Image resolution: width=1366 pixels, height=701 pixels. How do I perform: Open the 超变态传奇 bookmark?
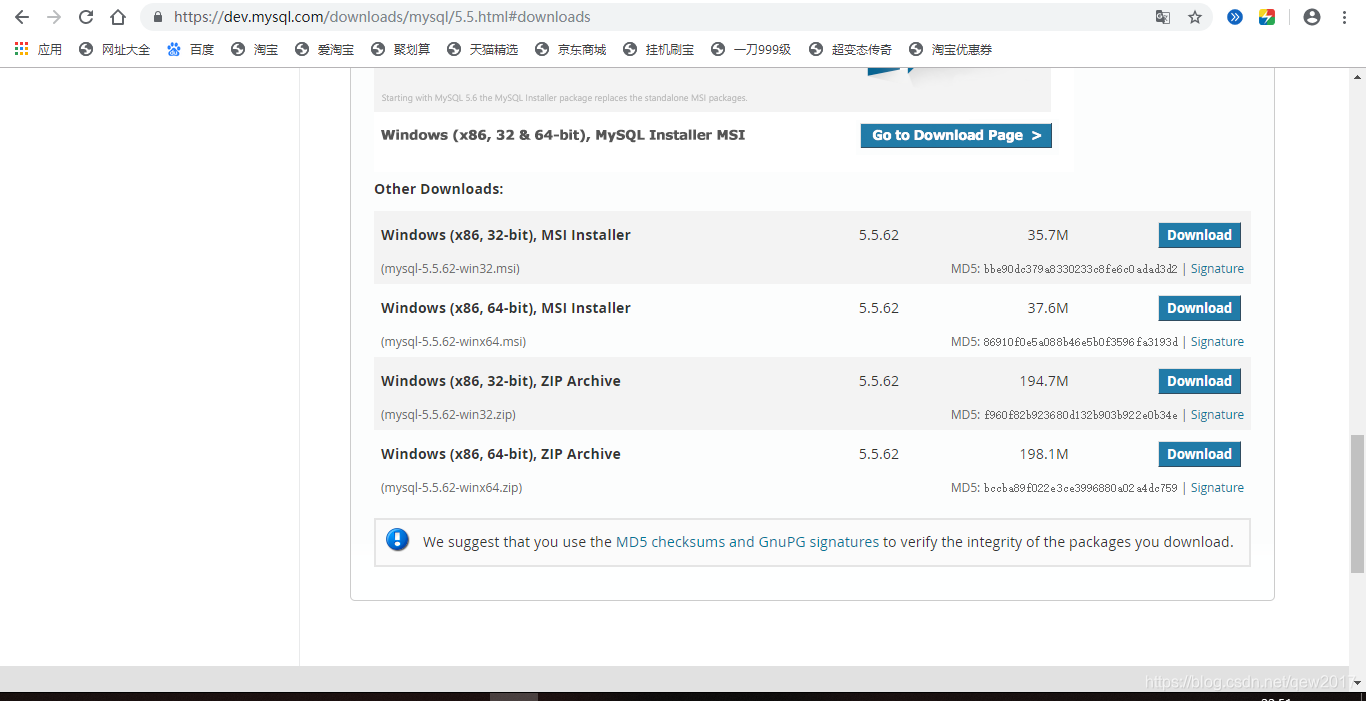point(850,49)
